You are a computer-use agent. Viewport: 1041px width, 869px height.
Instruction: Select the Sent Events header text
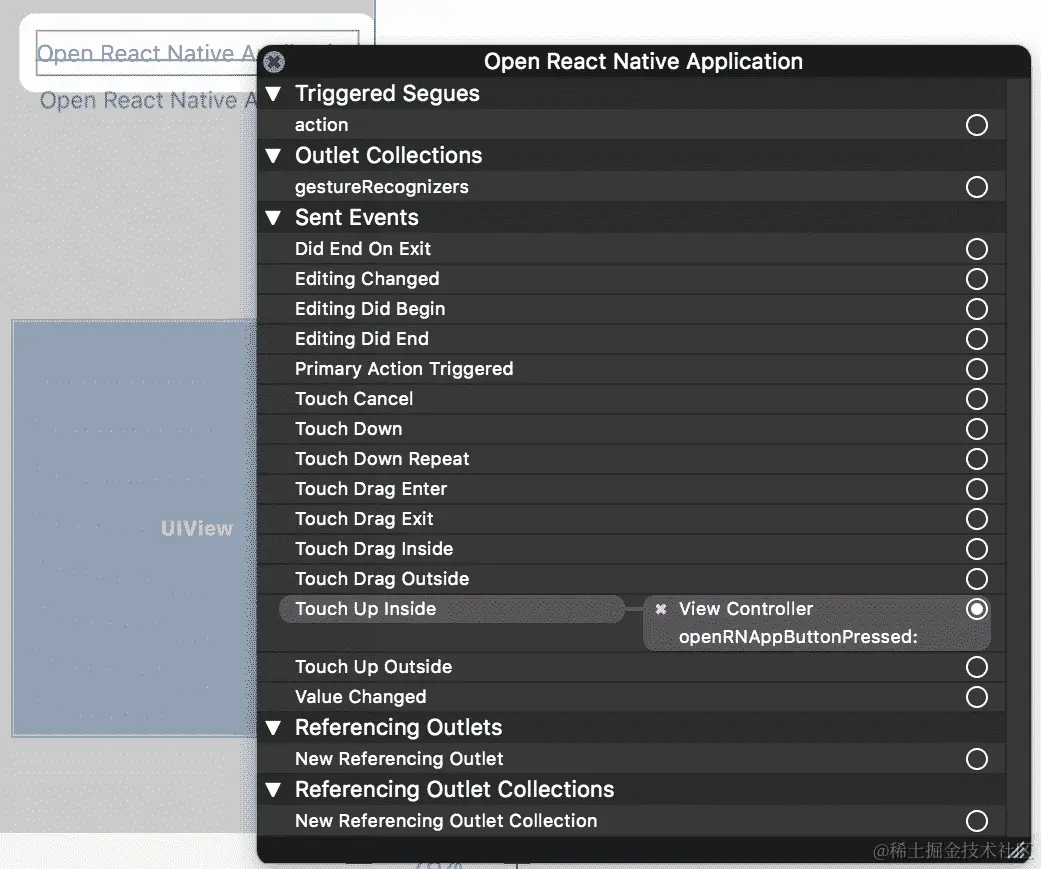(357, 218)
